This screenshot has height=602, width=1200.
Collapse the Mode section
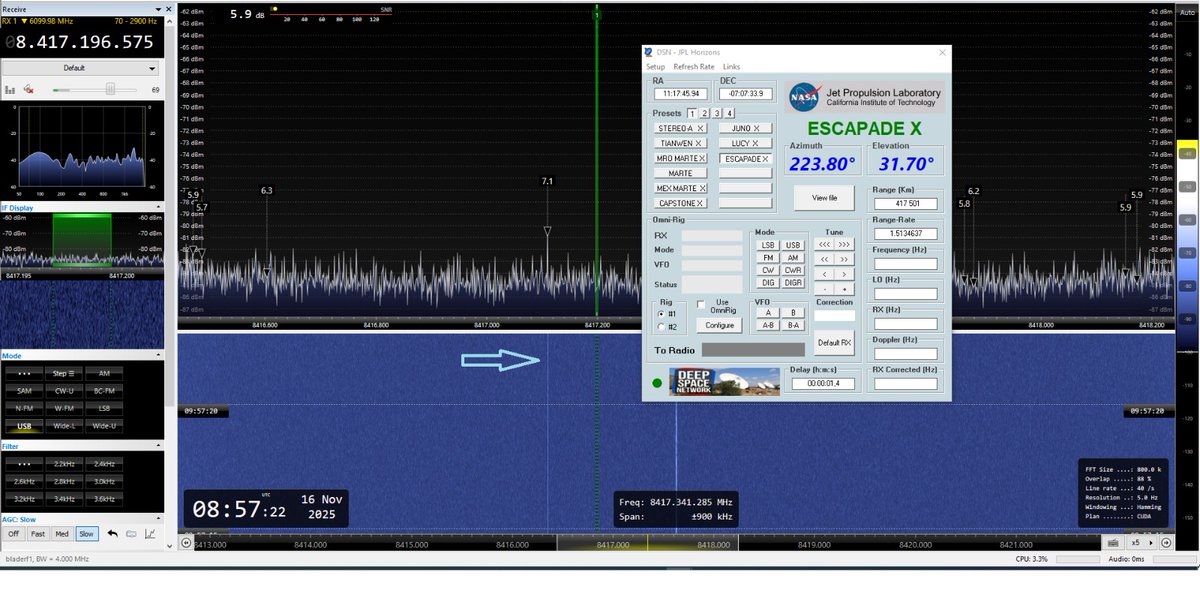pos(158,355)
